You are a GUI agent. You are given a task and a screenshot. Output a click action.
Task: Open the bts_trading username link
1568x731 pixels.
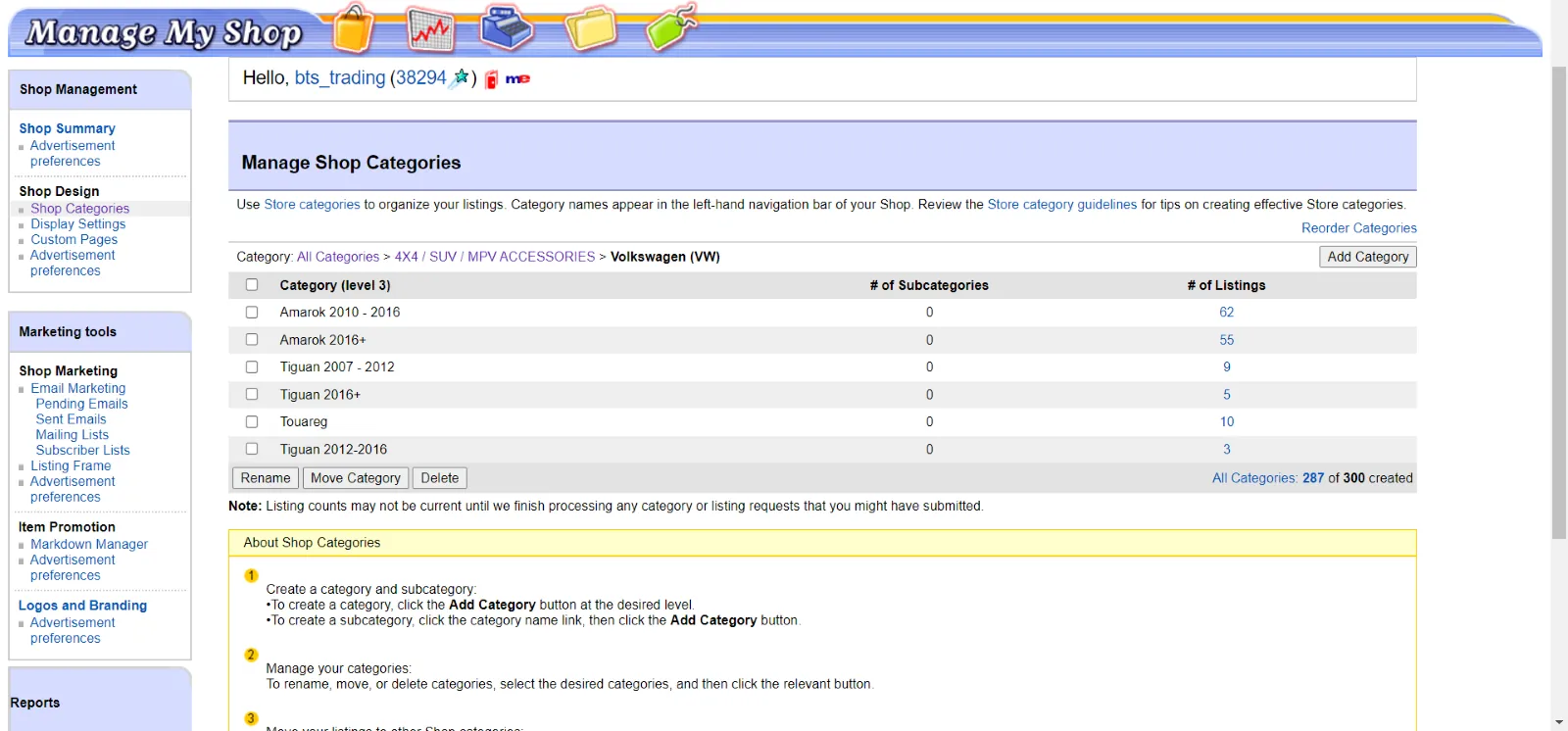click(340, 78)
